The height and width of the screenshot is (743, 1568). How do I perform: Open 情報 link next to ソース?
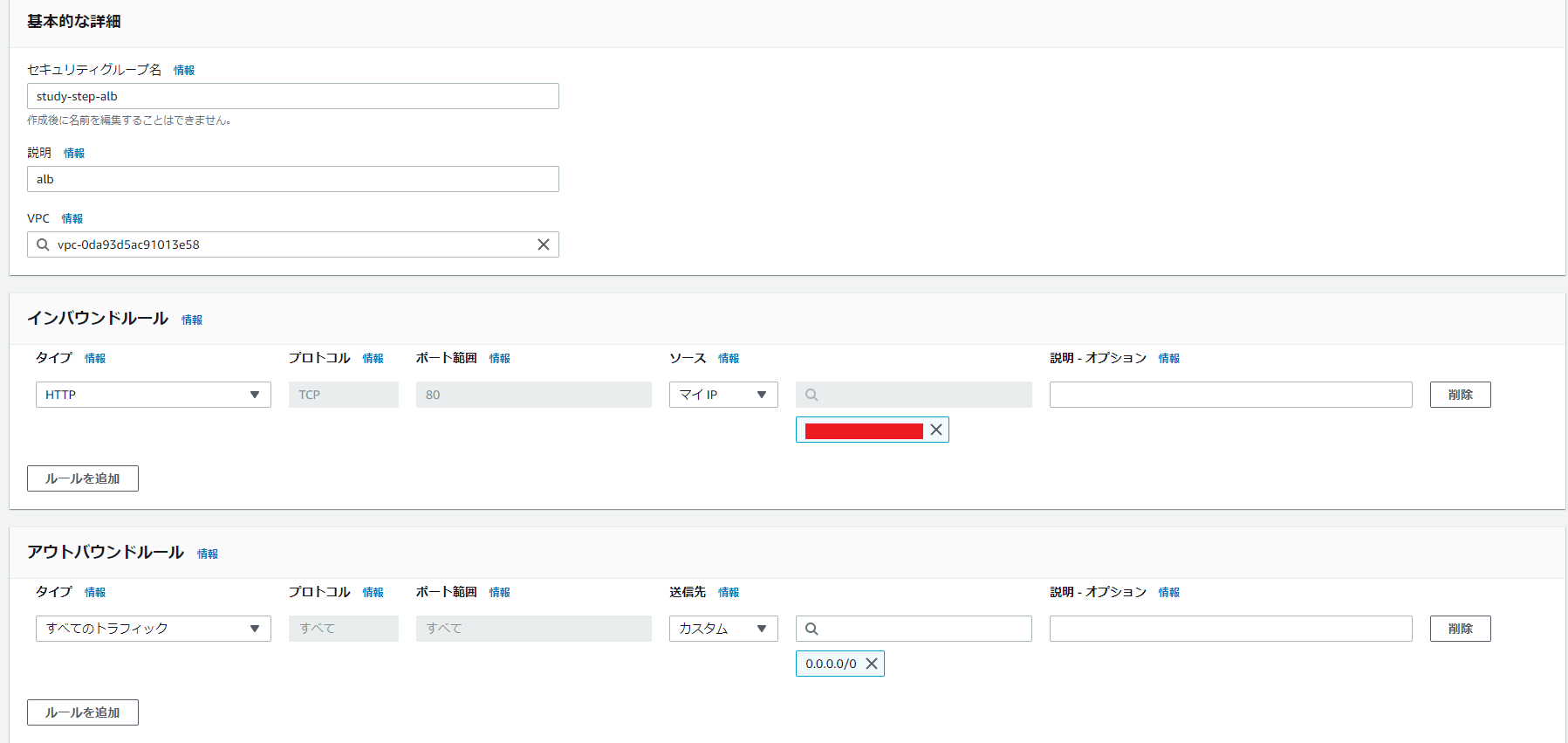729,358
